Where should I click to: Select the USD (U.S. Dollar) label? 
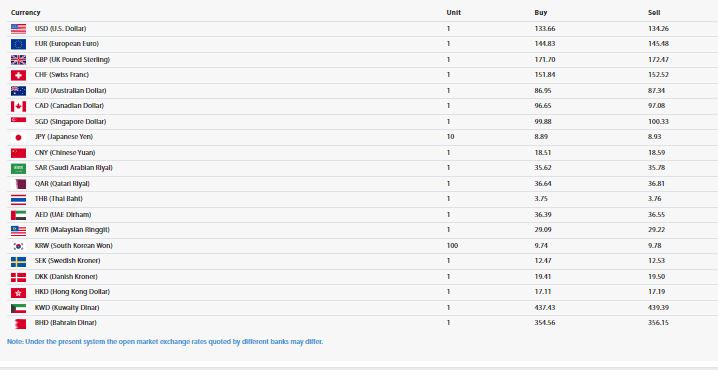pos(60,28)
